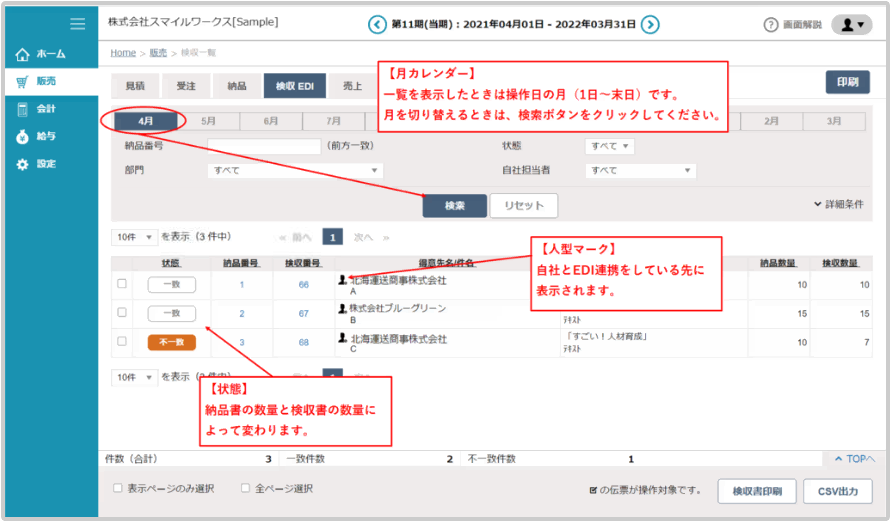Go to previous fiscal period arrow
The width and height of the screenshot is (893, 522).
(376, 24)
